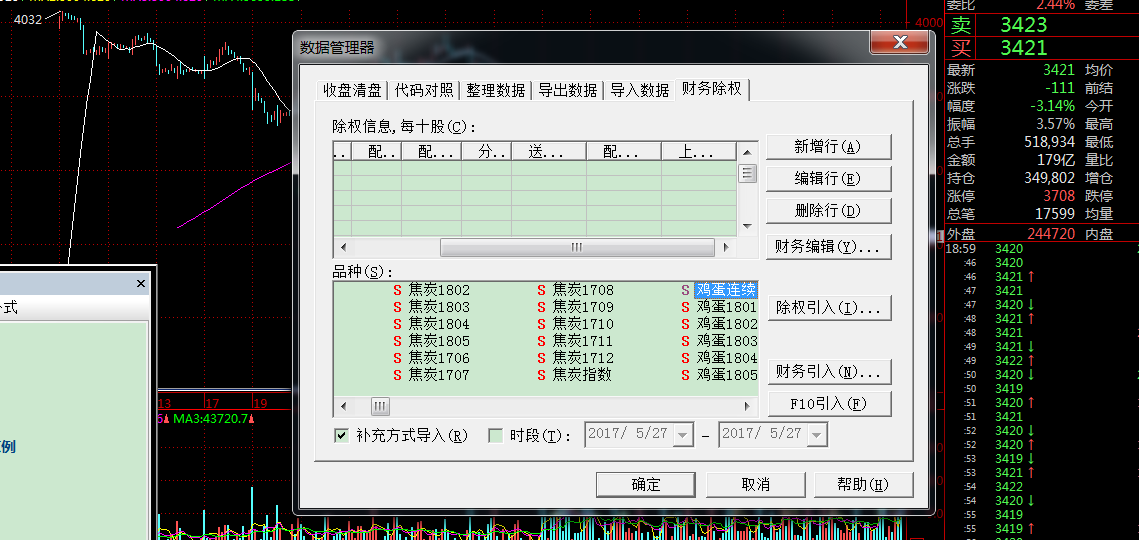This screenshot has width=1139, height=540.
Task: Select the 焦炭1802 item's S icon
Action: [397, 290]
